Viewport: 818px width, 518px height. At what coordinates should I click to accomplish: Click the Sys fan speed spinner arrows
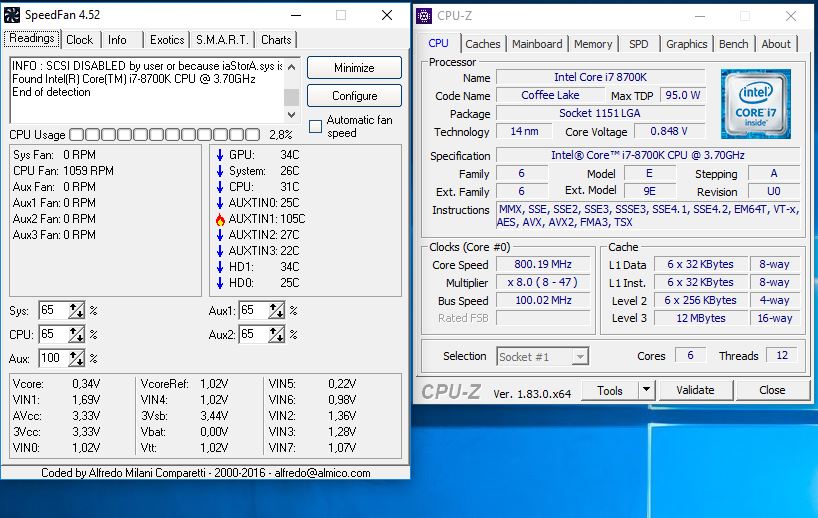click(x=76, y=310)
